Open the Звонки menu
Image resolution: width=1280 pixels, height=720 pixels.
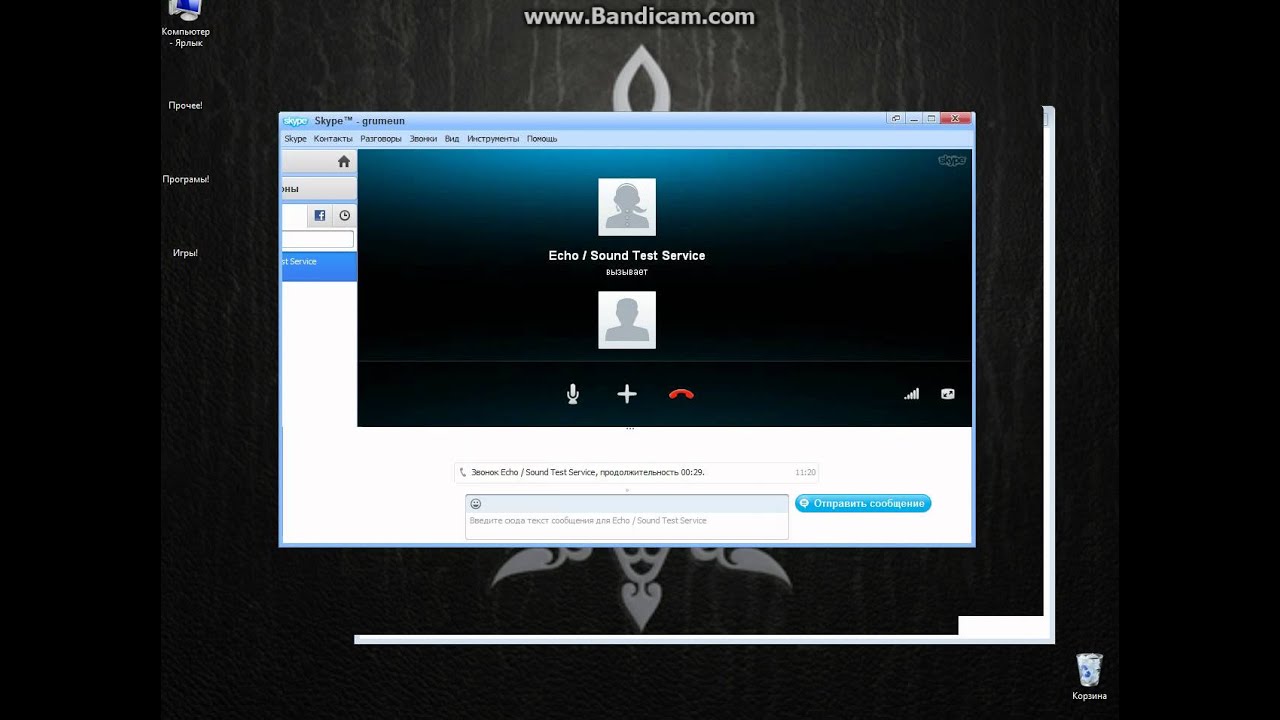pos(423,139)
